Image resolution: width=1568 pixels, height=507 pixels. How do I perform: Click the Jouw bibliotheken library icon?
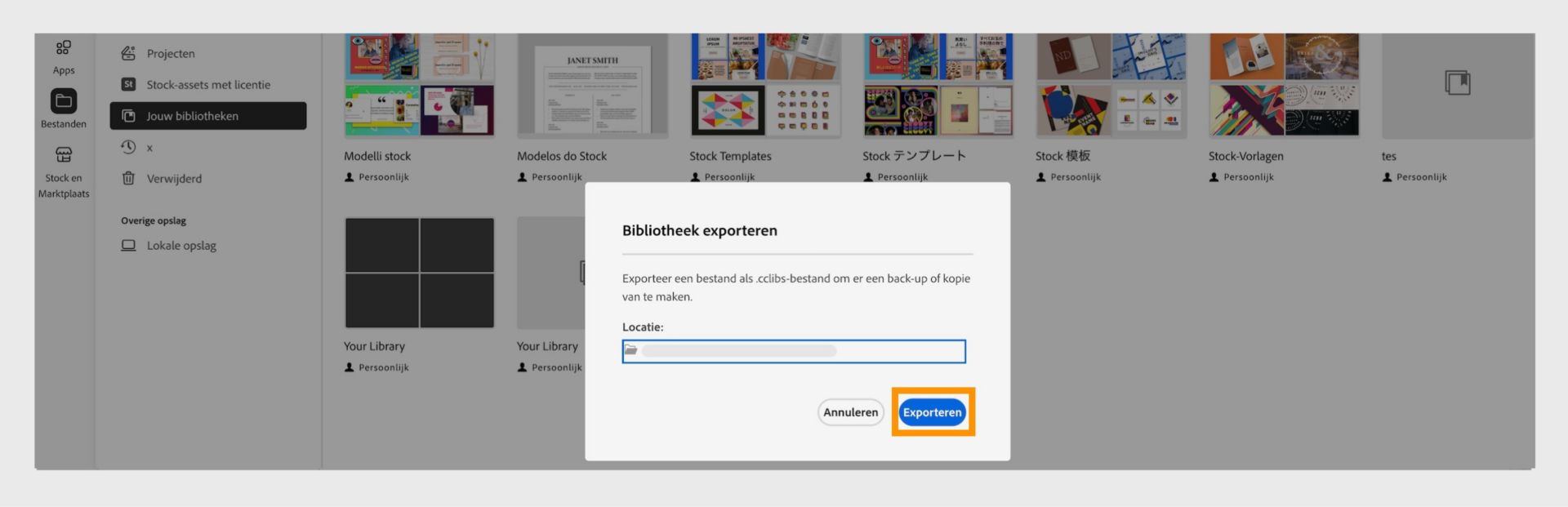128,116
